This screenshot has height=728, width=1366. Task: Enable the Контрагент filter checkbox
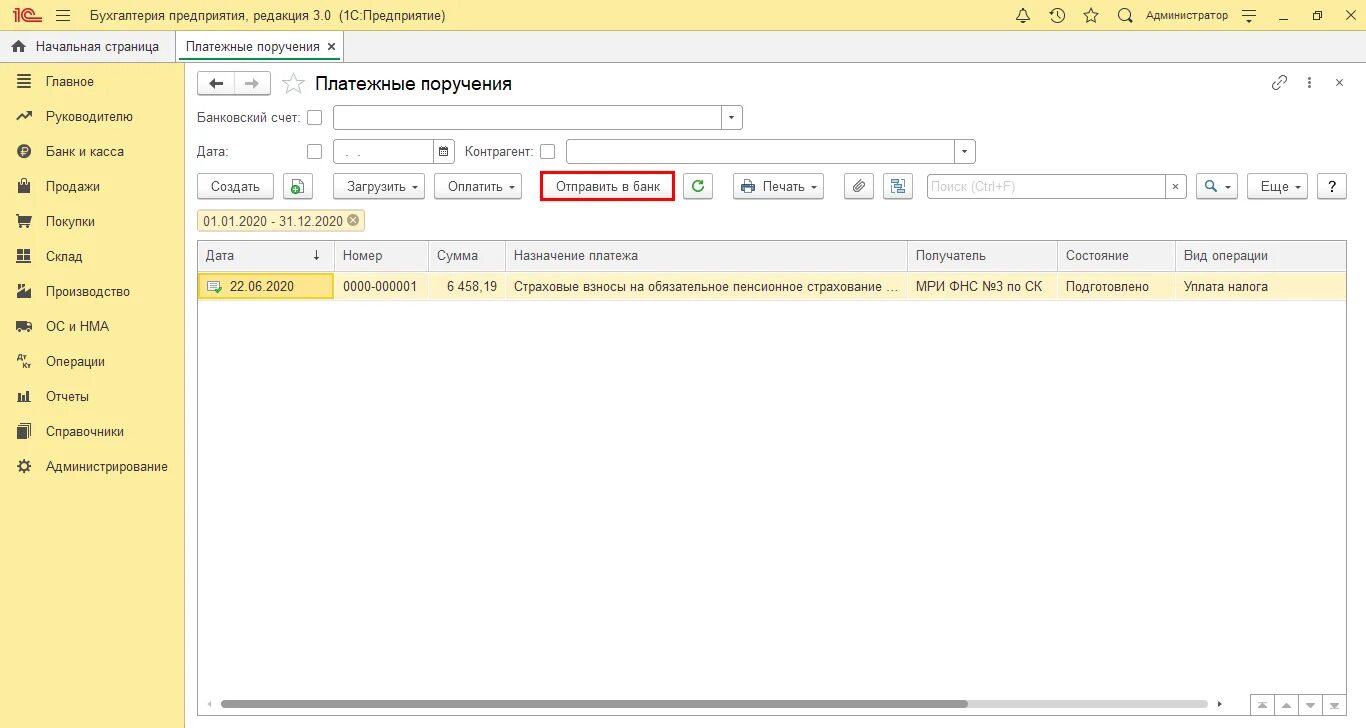(547, 152)
